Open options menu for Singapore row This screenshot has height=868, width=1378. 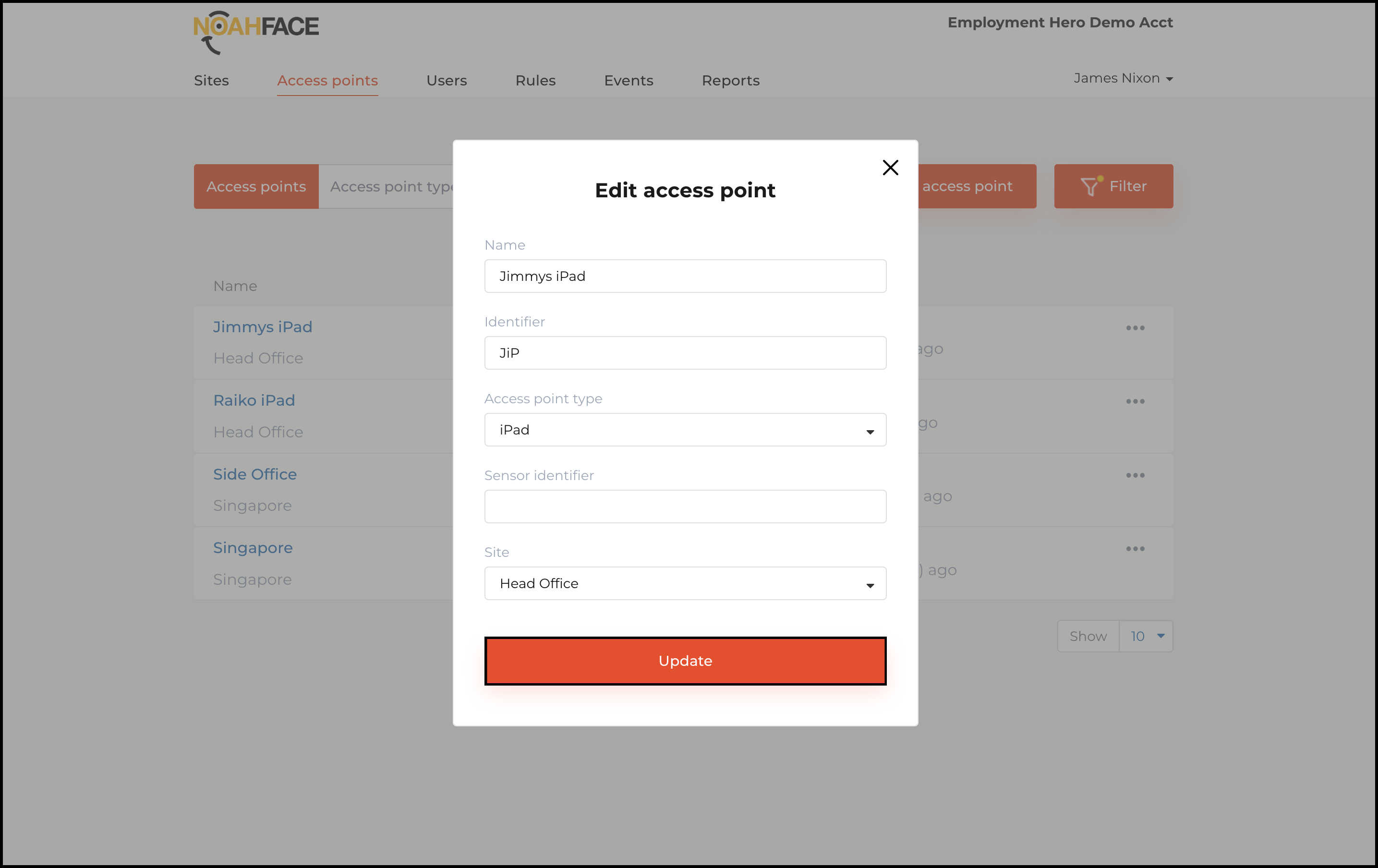point(1135,549)
